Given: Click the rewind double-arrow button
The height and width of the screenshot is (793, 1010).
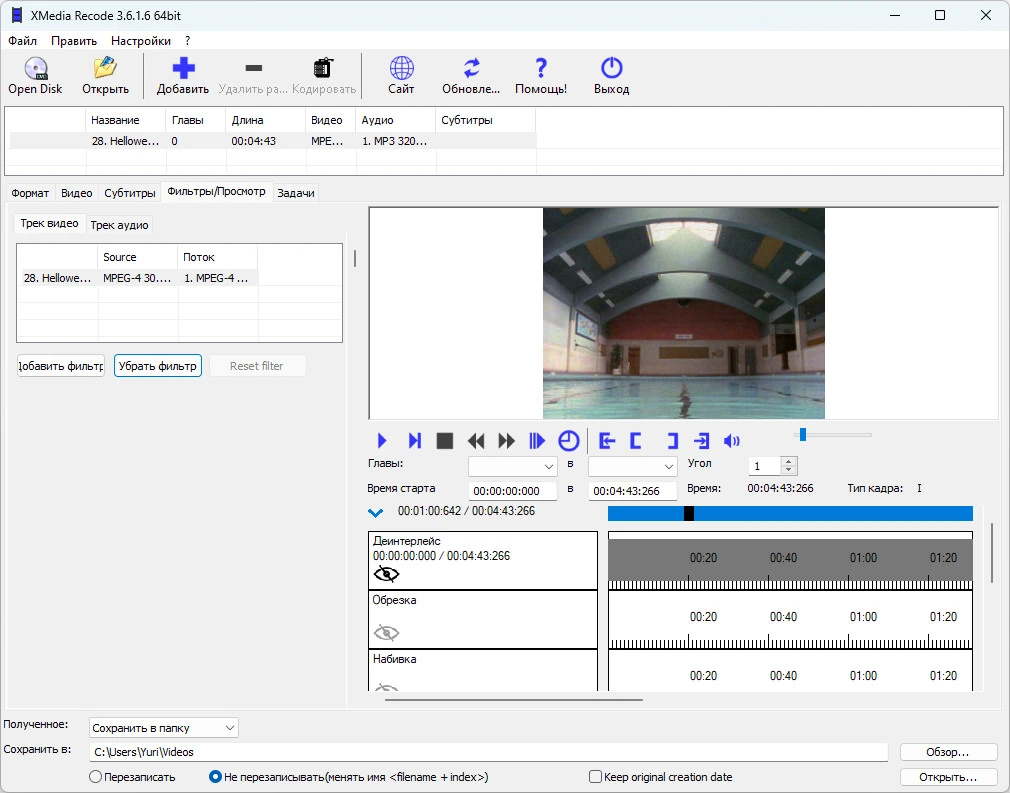Looking at the screenshot, I should pos(476,441).
